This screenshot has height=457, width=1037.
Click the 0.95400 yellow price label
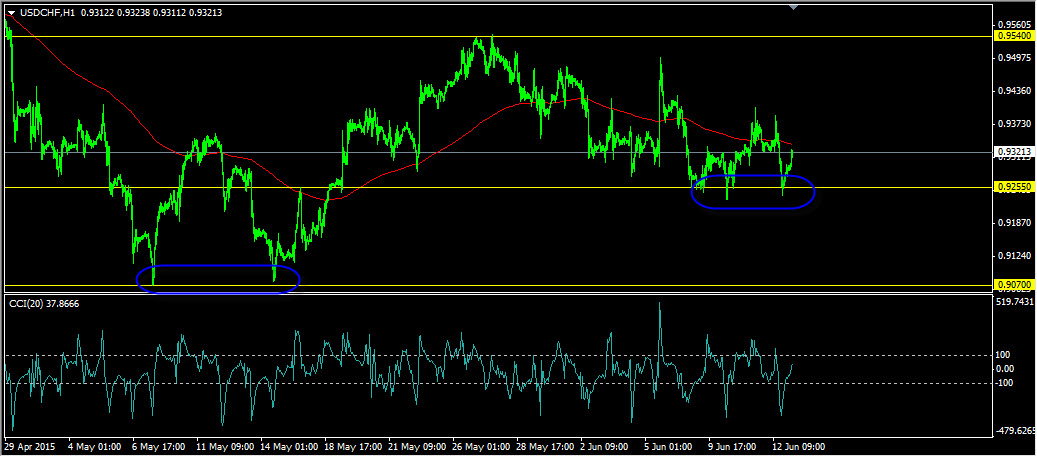point(1015,36)
